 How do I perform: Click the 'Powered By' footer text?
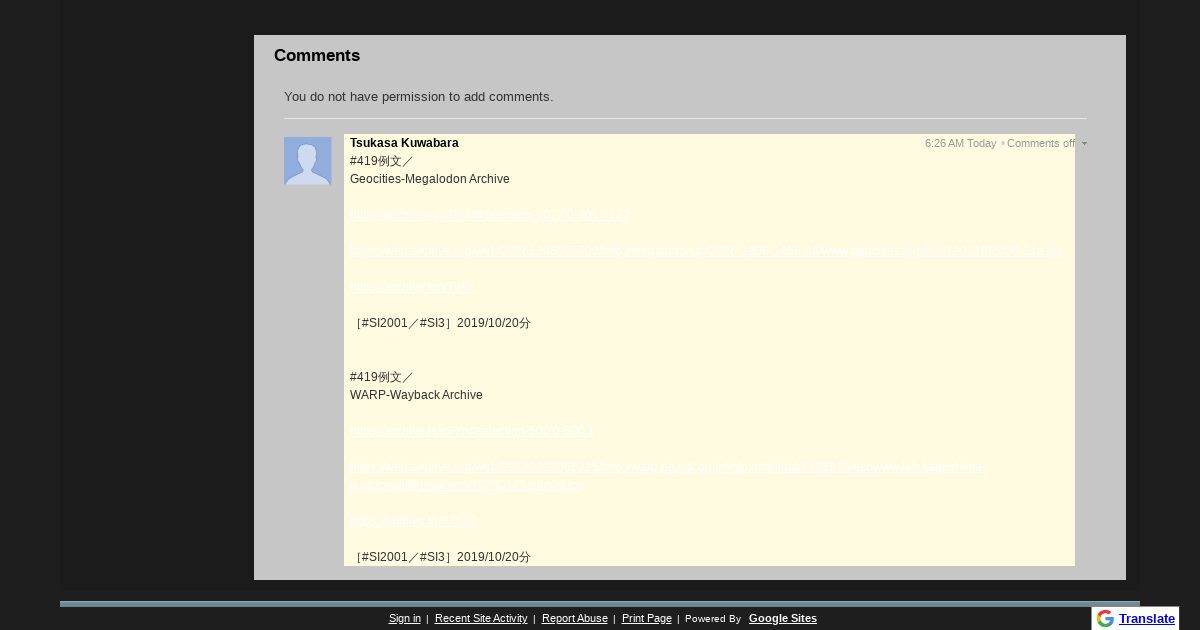pos(713,619)
